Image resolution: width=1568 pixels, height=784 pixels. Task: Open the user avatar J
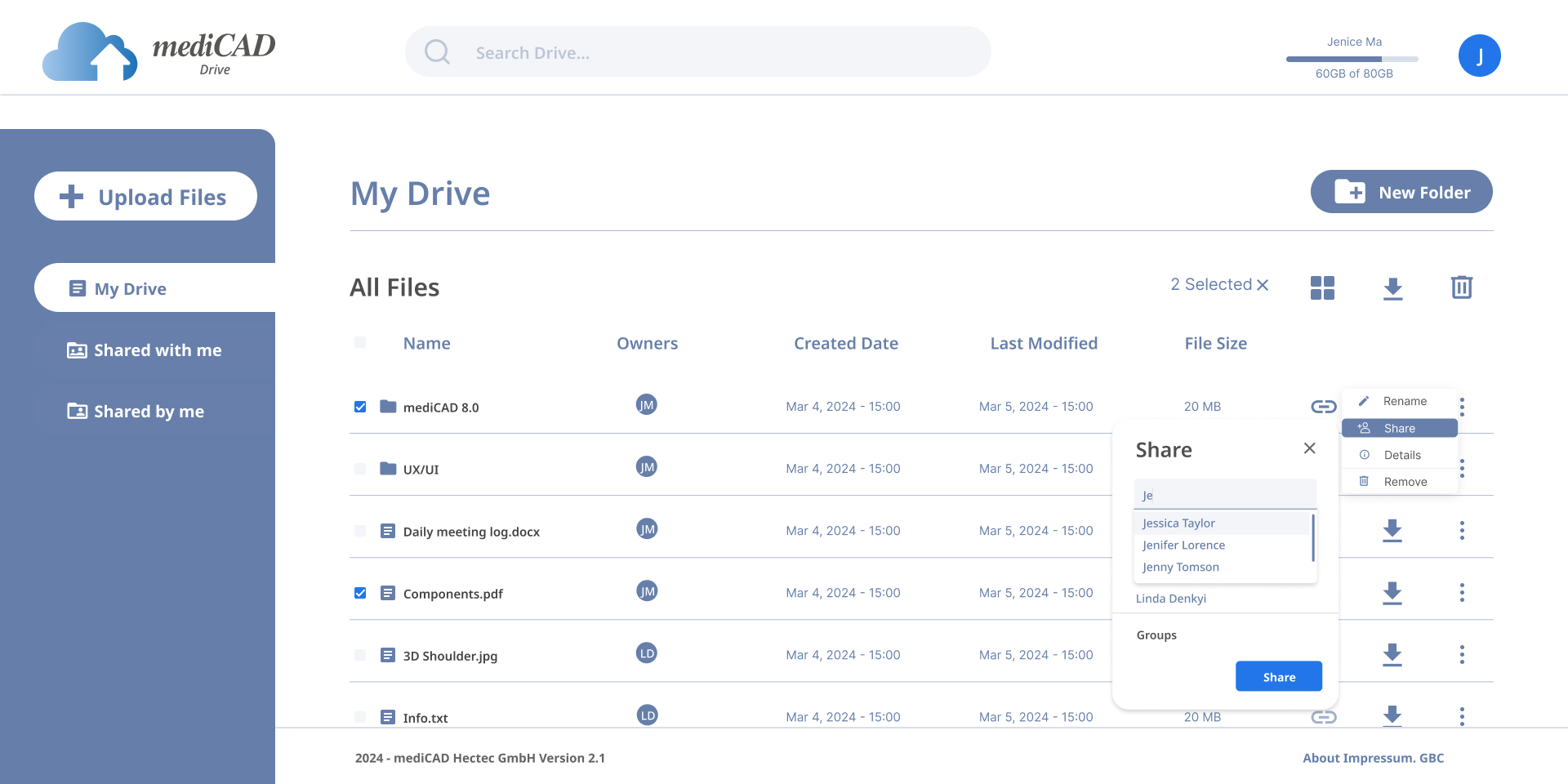coord(1479,56)
